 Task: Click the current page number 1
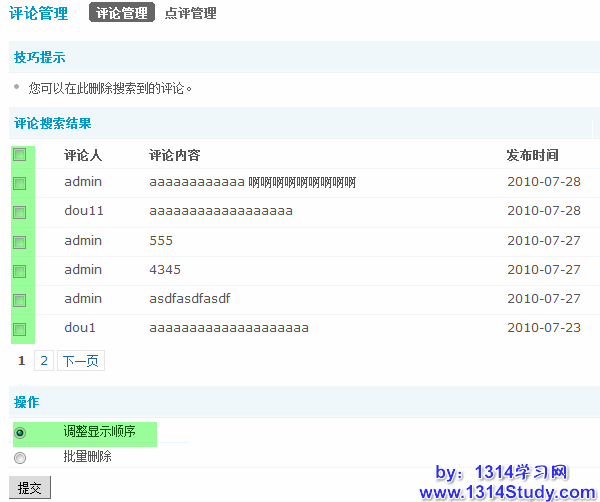tap(22, 361)
